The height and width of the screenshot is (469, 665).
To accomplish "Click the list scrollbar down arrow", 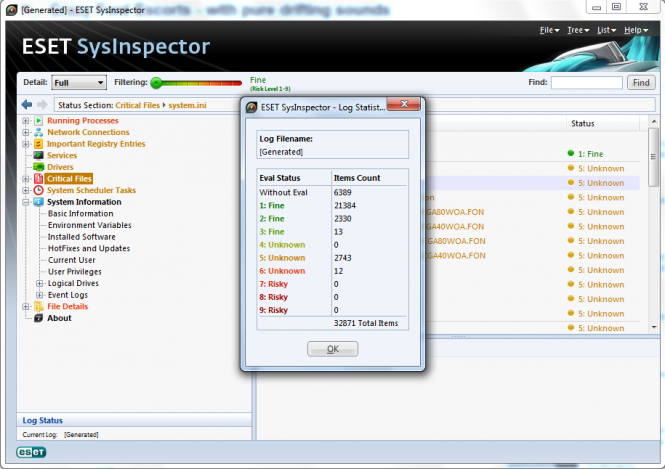I will [654, 327].
